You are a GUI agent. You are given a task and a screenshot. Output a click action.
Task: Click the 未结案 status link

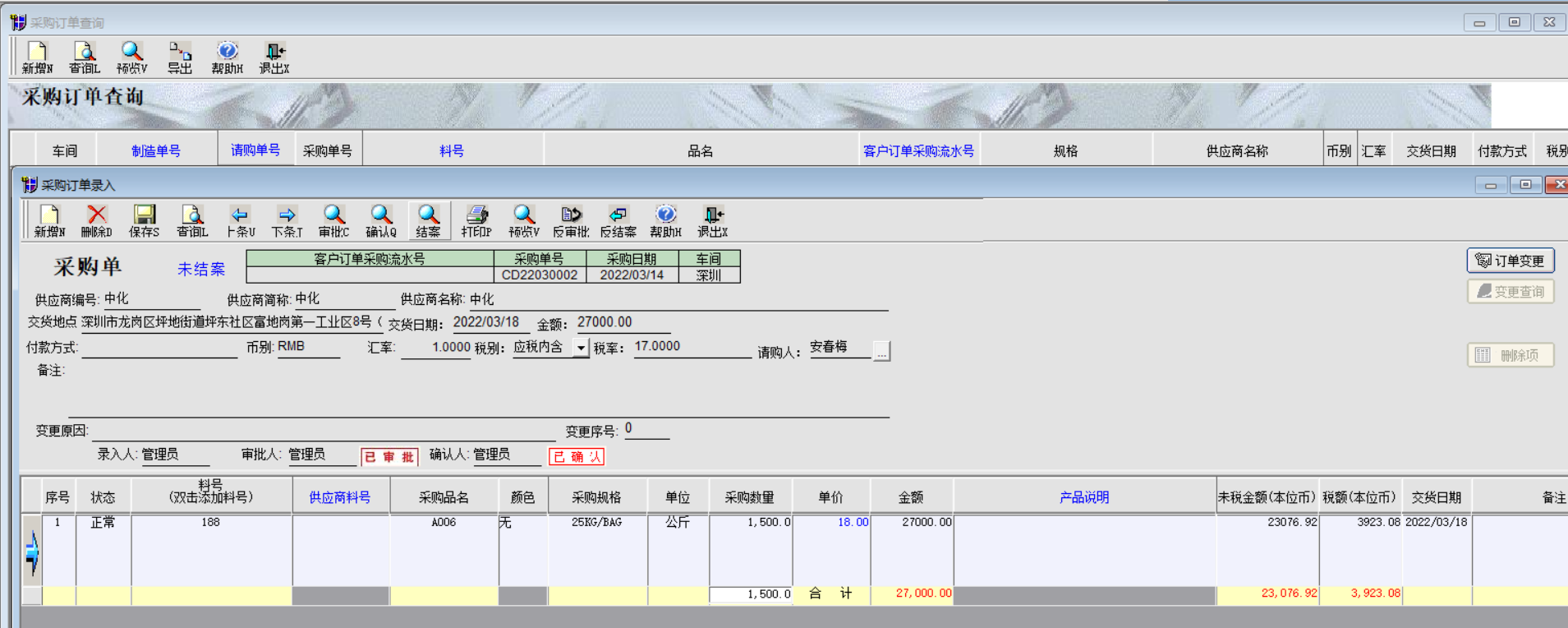click(200, 269)
